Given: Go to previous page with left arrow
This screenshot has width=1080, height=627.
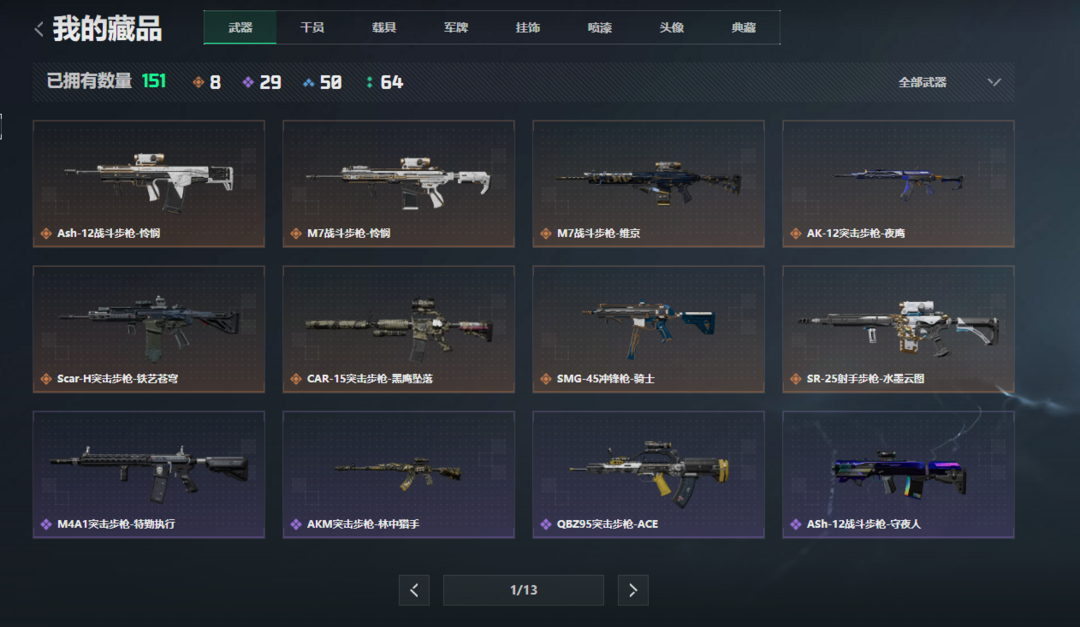Looking at the screenshot, I should point(414,590).
